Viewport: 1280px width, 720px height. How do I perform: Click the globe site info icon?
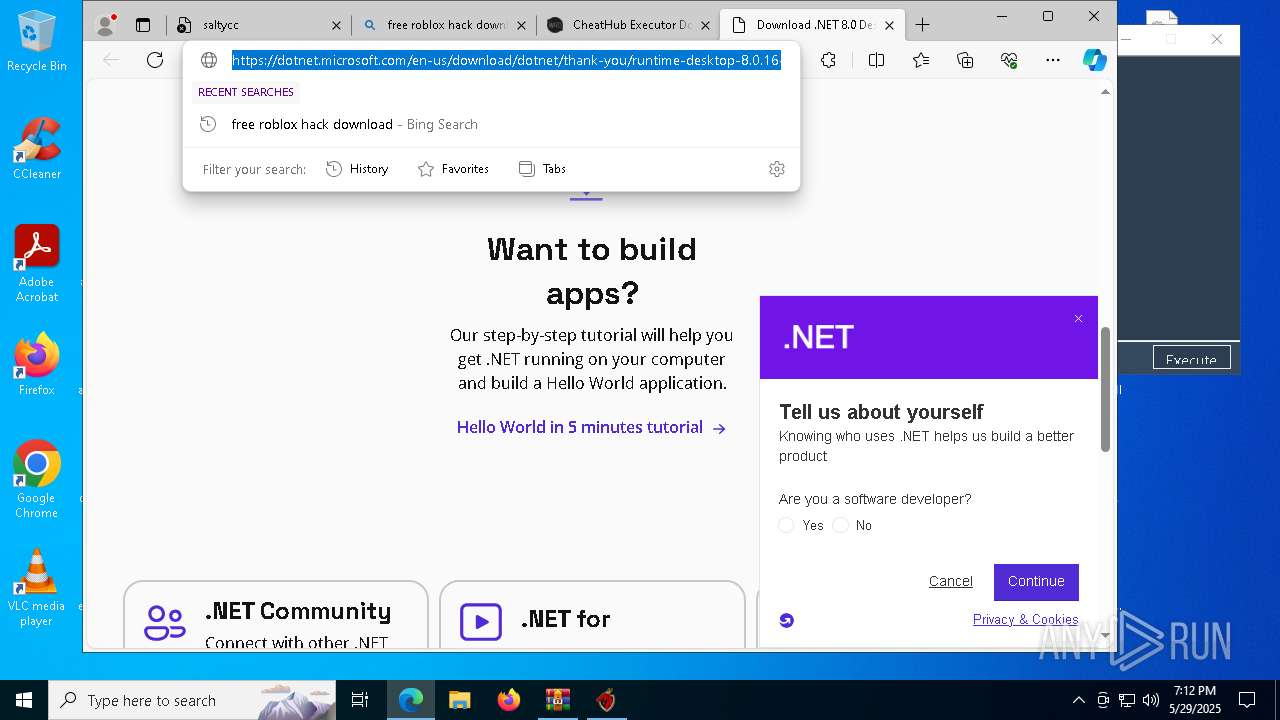(209, 60)
